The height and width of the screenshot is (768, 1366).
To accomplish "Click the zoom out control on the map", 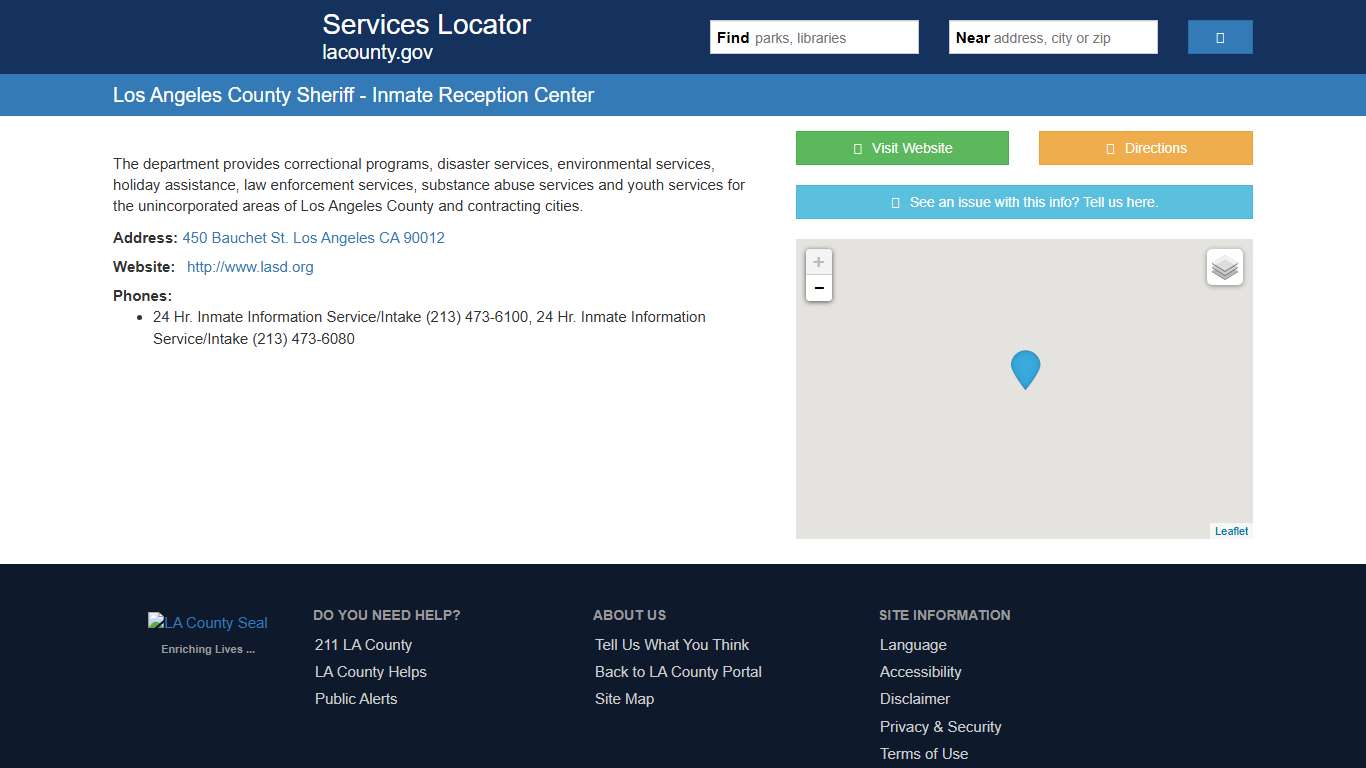I will pos(818,288).
